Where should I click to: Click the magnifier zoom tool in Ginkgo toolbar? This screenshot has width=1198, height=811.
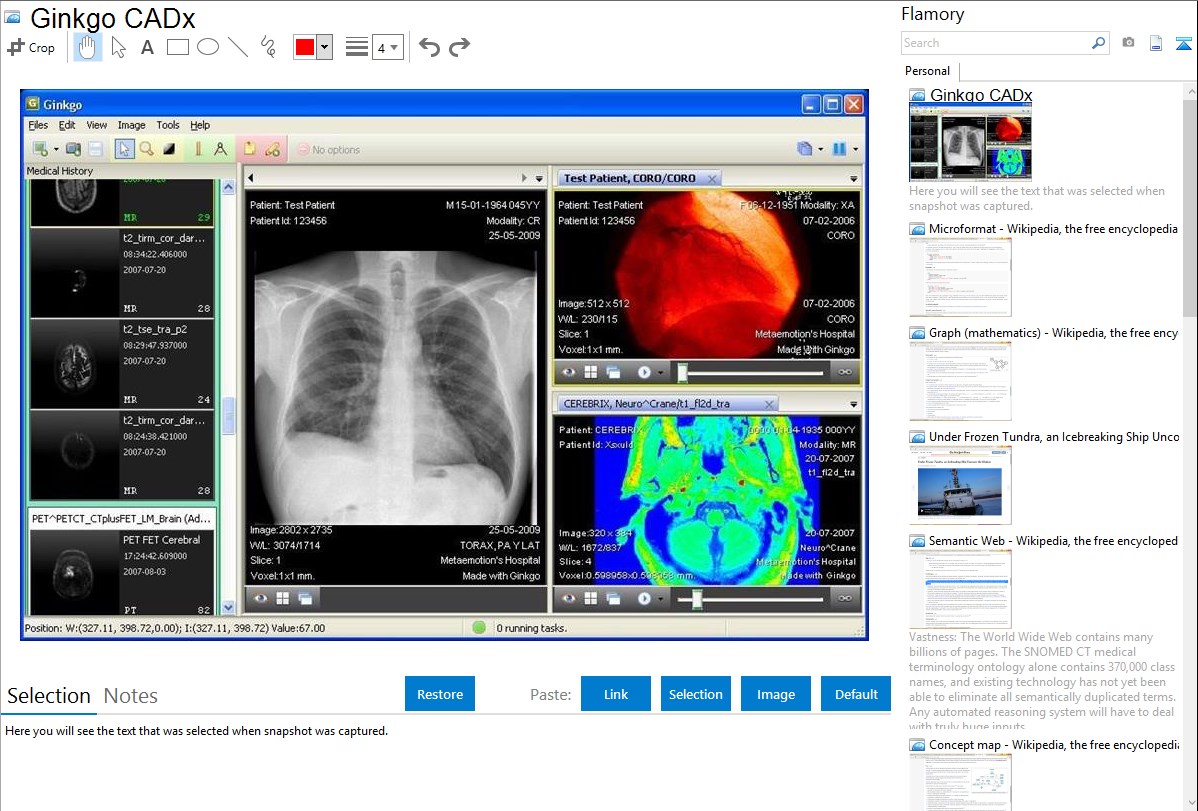(146, 149)
